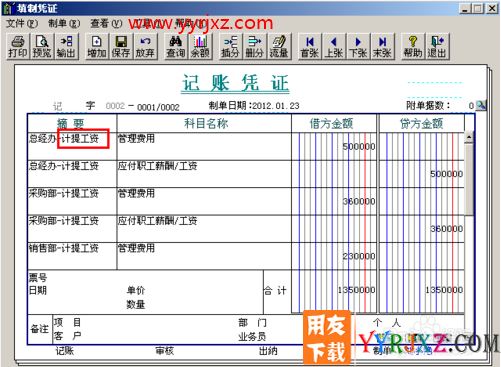Open the 文件 menu
501x367 pixels.
(22, 23)
